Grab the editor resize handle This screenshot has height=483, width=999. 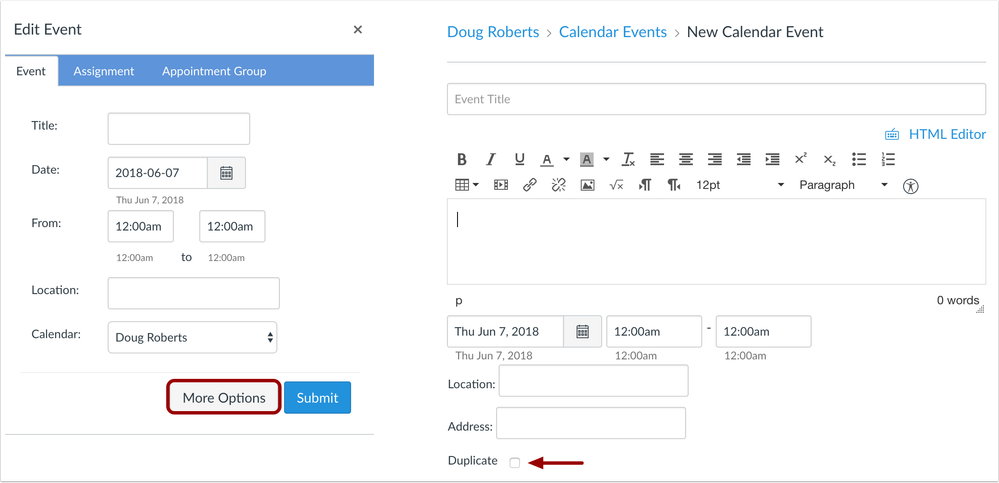click(x=981, y=309)
